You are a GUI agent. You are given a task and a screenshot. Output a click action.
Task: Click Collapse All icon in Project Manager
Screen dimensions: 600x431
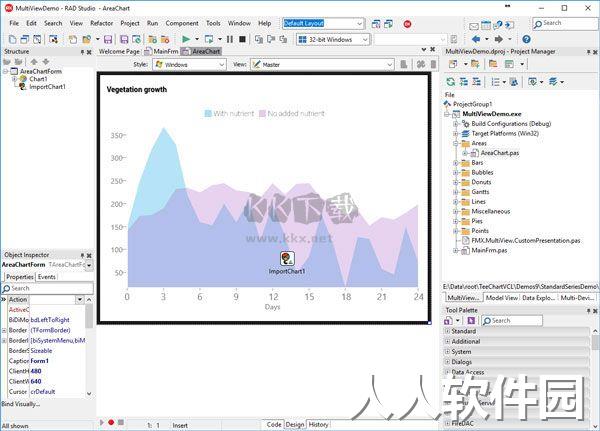click(476, 82)
